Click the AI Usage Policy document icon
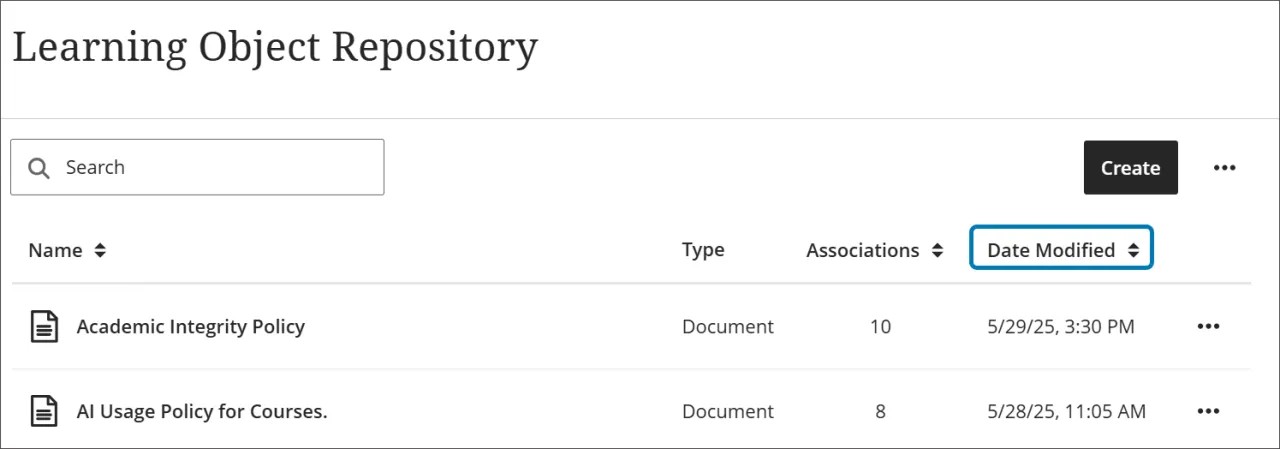The height and width of the screenshot is (449, 1280). coord(43,411)
